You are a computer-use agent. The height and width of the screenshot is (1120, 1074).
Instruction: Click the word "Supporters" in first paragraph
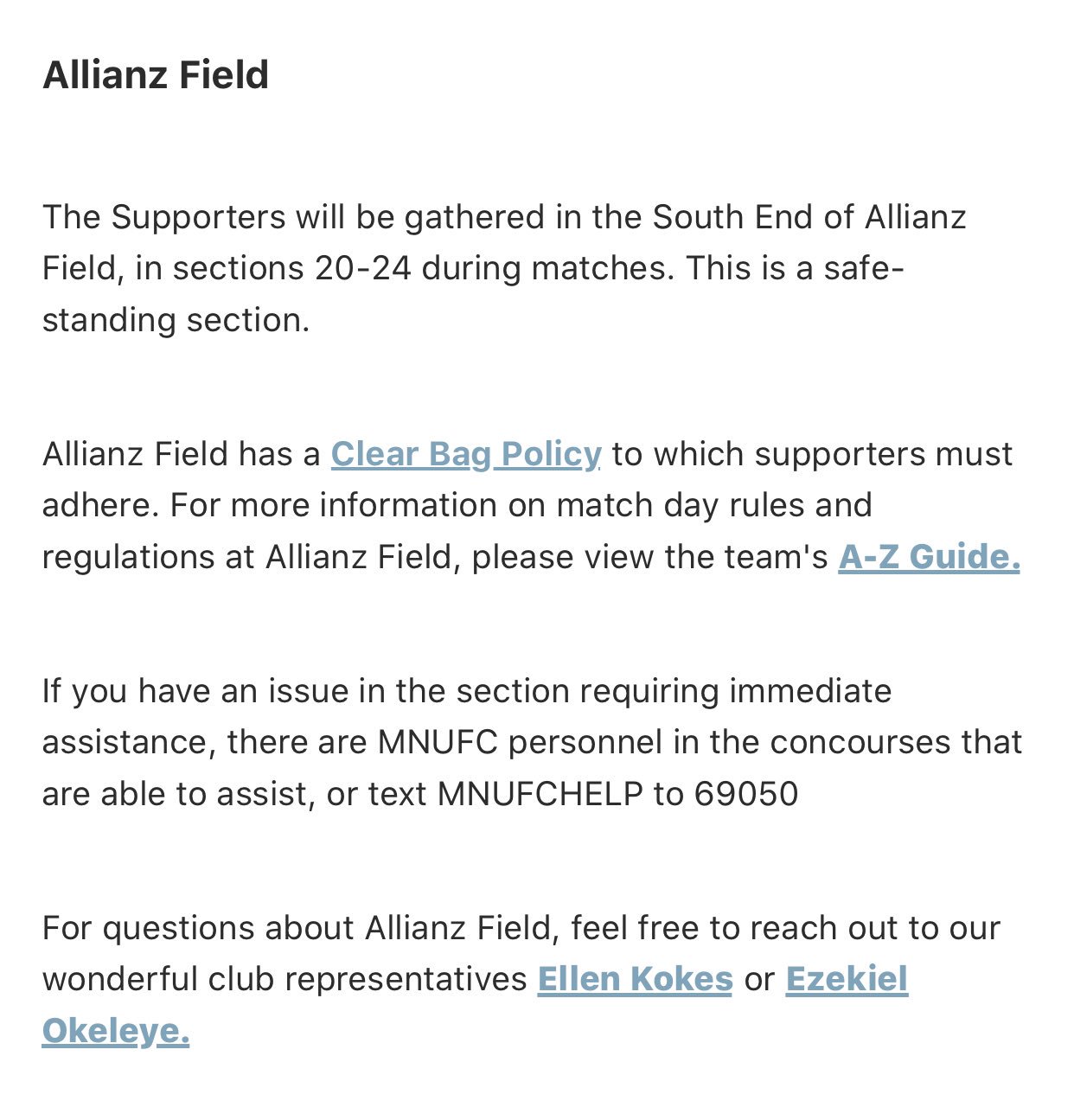click(x=198, y=219)
